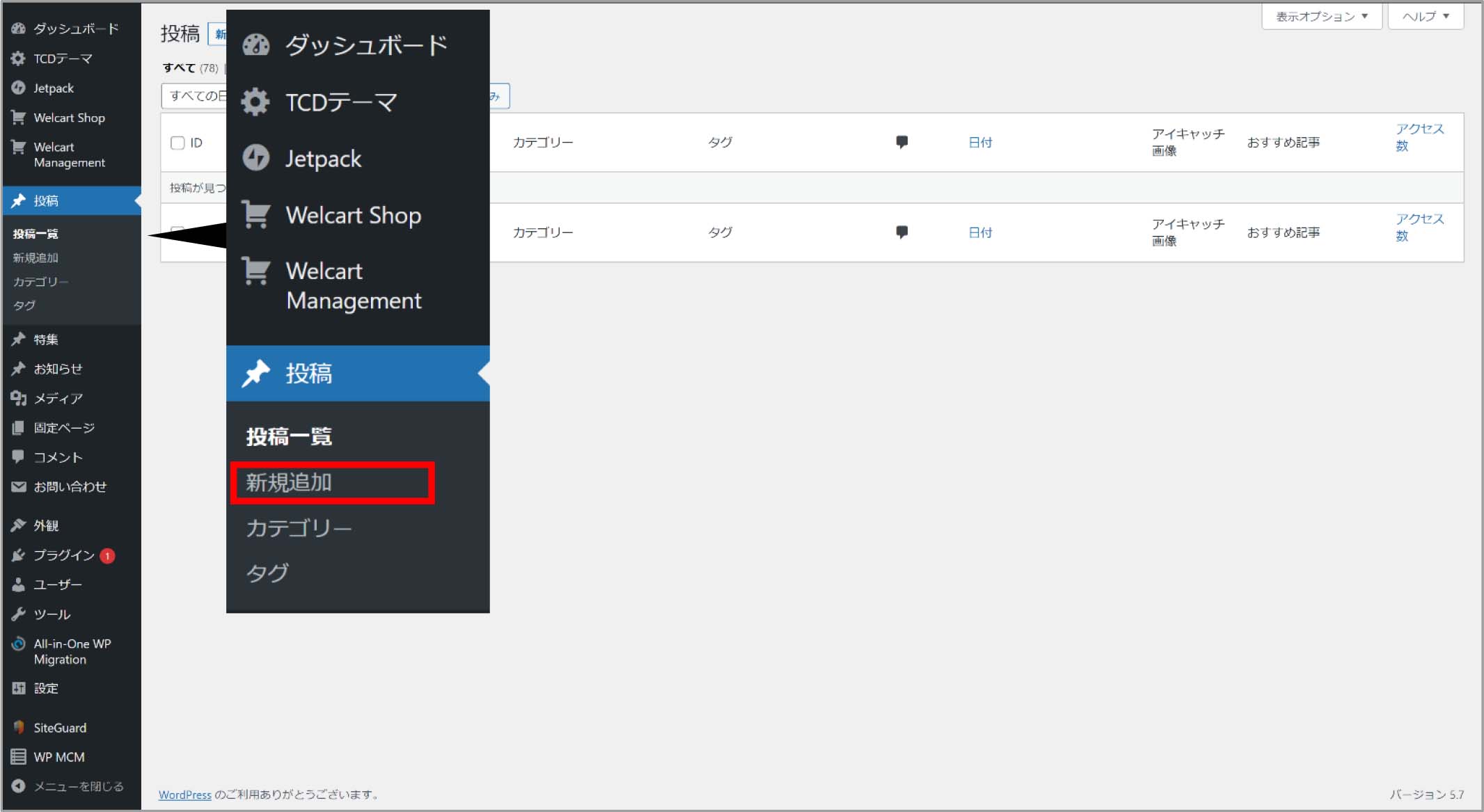Click the WP MCM sidebar icon
1484x812 pixels.
(18, 757)
